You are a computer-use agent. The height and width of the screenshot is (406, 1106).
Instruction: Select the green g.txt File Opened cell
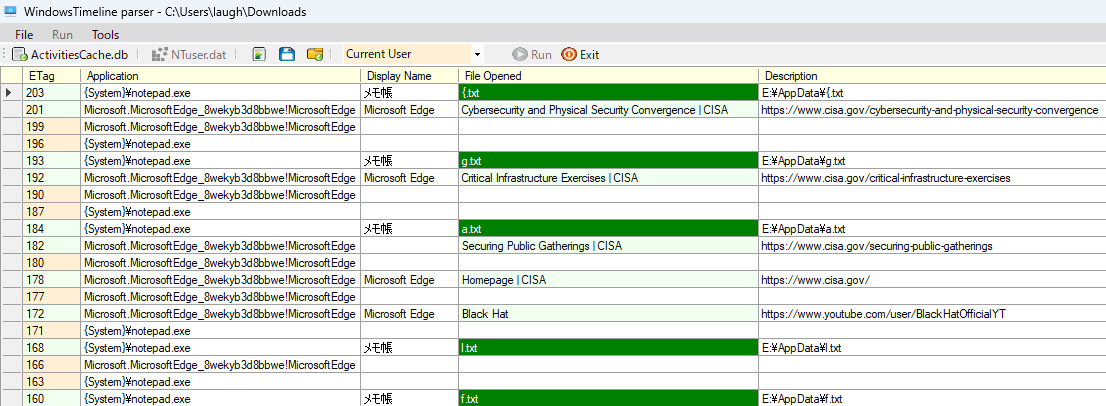609,161
